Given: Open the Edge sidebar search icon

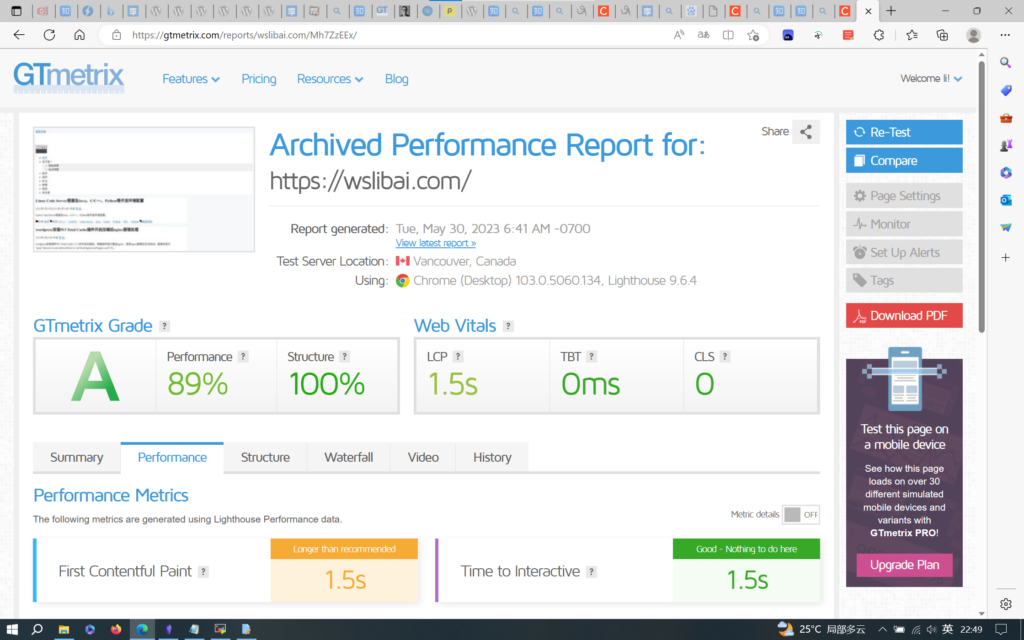Looking at the screenshot, I should (x=1006, y=62).
